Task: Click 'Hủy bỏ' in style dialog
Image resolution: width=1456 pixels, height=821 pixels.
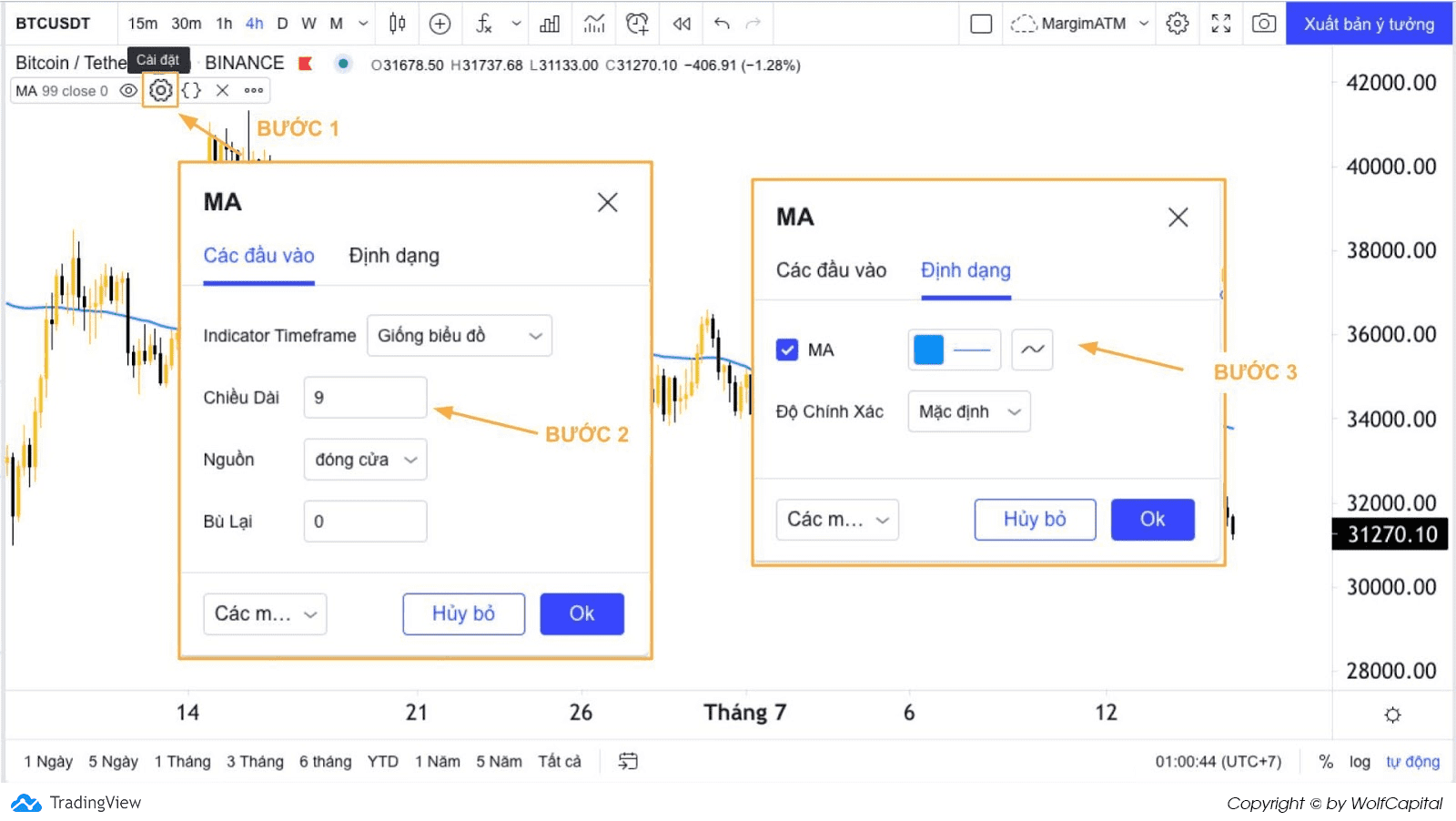Action: (1036, 520)
